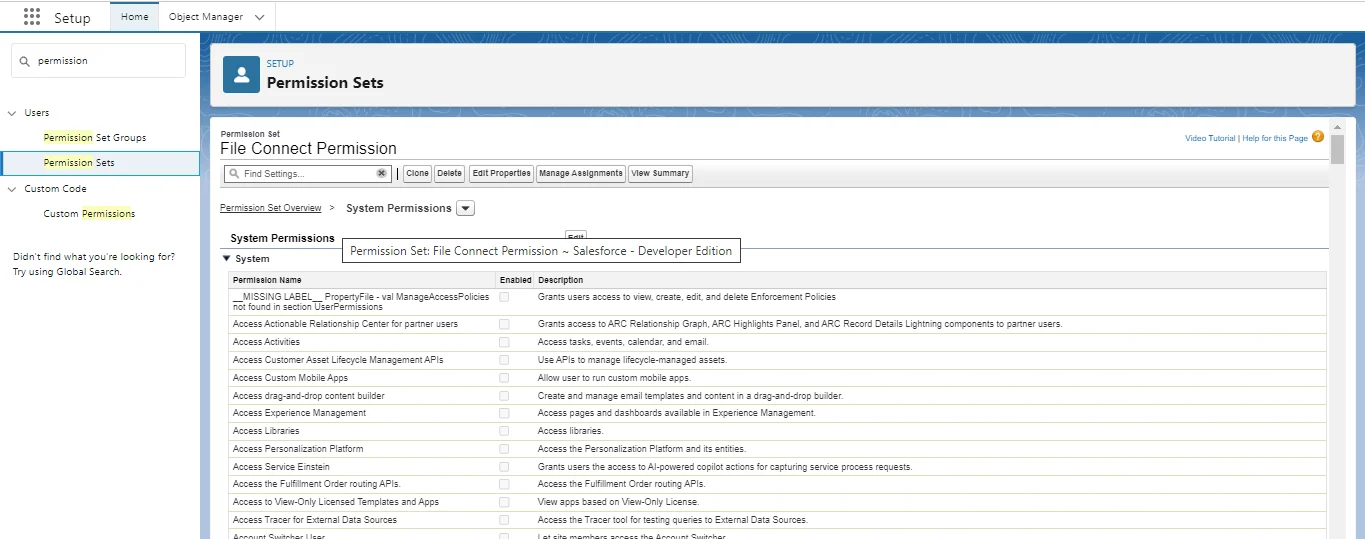Click 'File Connect Permission' page title
The height and width of the screenshot is (539, 1365).
point(308,148)
